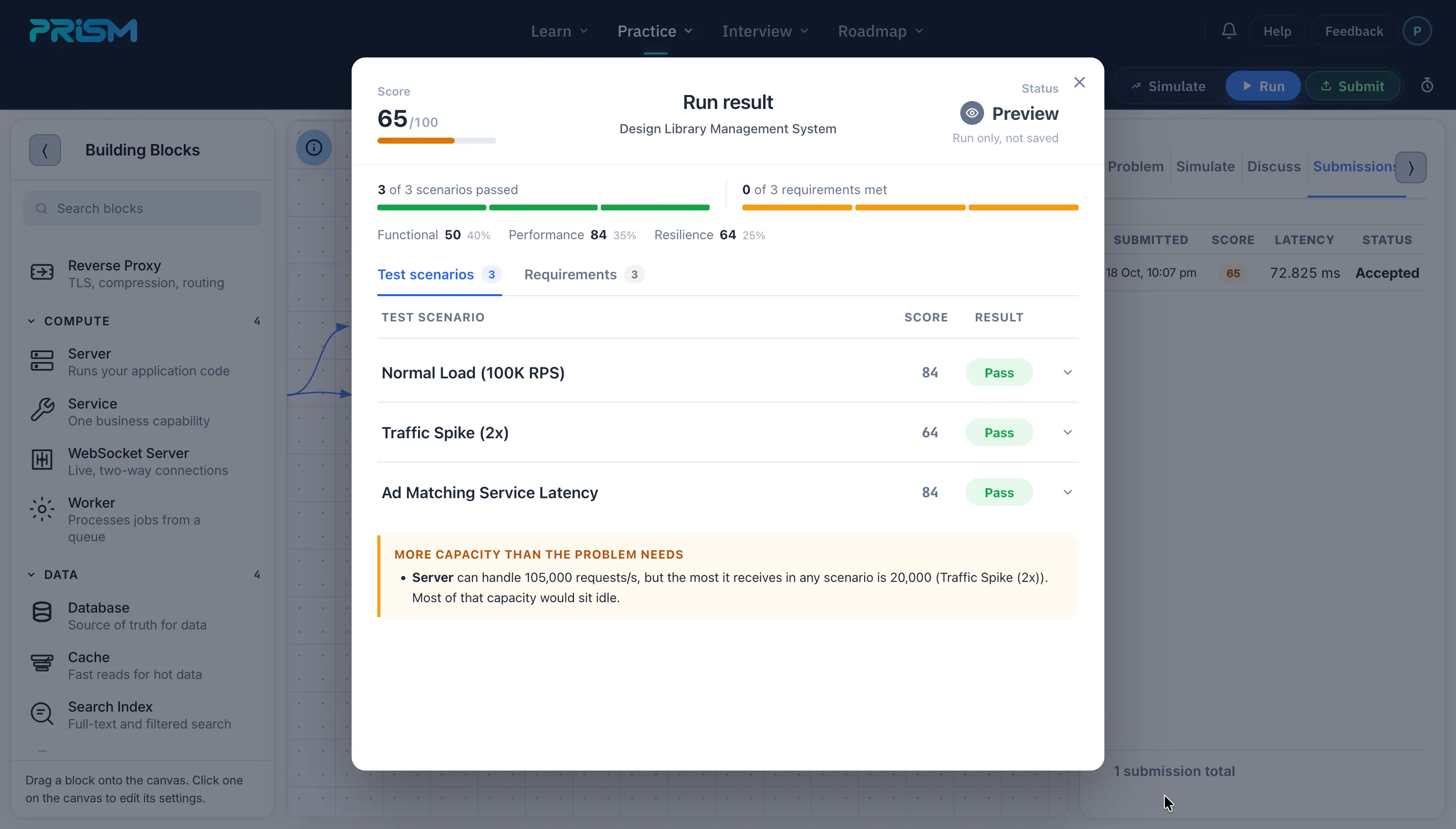The width and height of the screenshot is (1456, 829).
Task: Select the Service block
Action: (142, 412)
